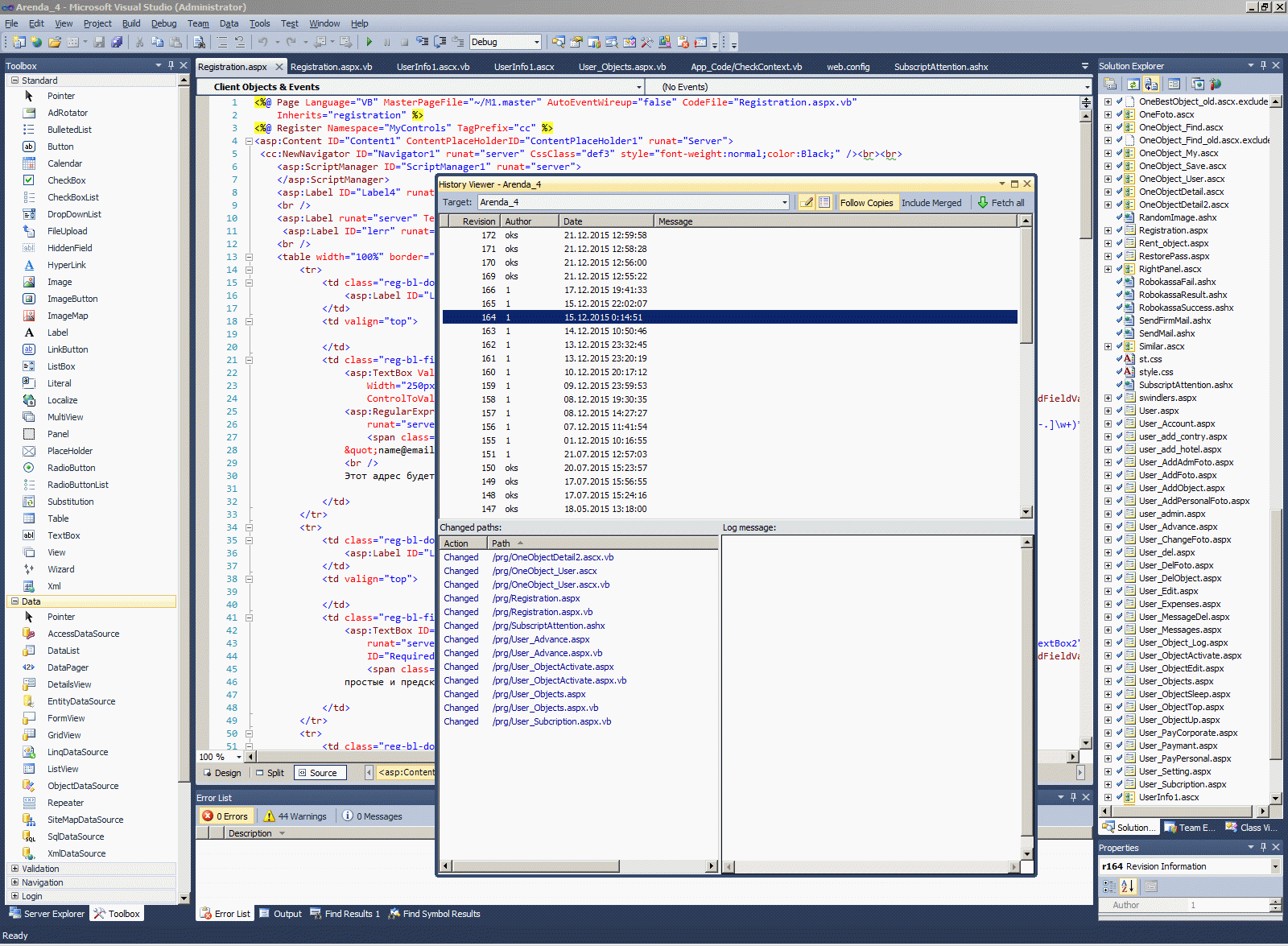1288x946 pixels.
Task: Click the revision list vertical scrollbar thumb
Action: tap(1026, 286)
